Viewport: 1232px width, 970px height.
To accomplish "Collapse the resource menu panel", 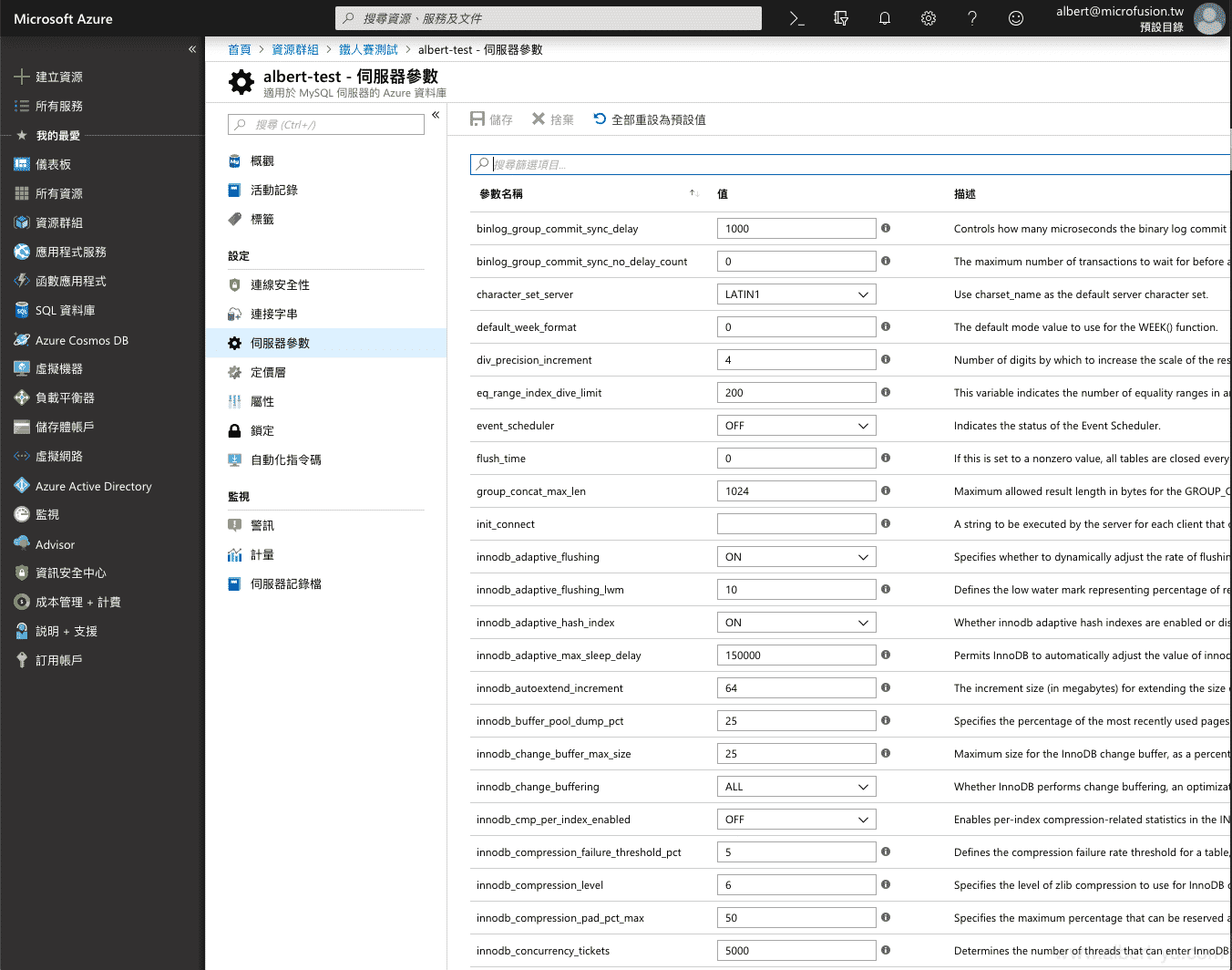I will coord(436,115).
